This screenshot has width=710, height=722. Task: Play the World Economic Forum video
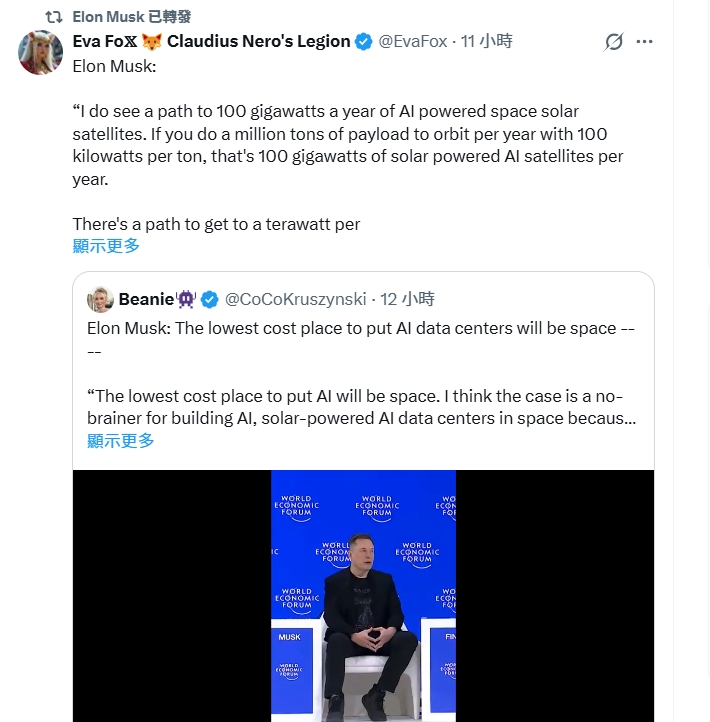point(363,596)
